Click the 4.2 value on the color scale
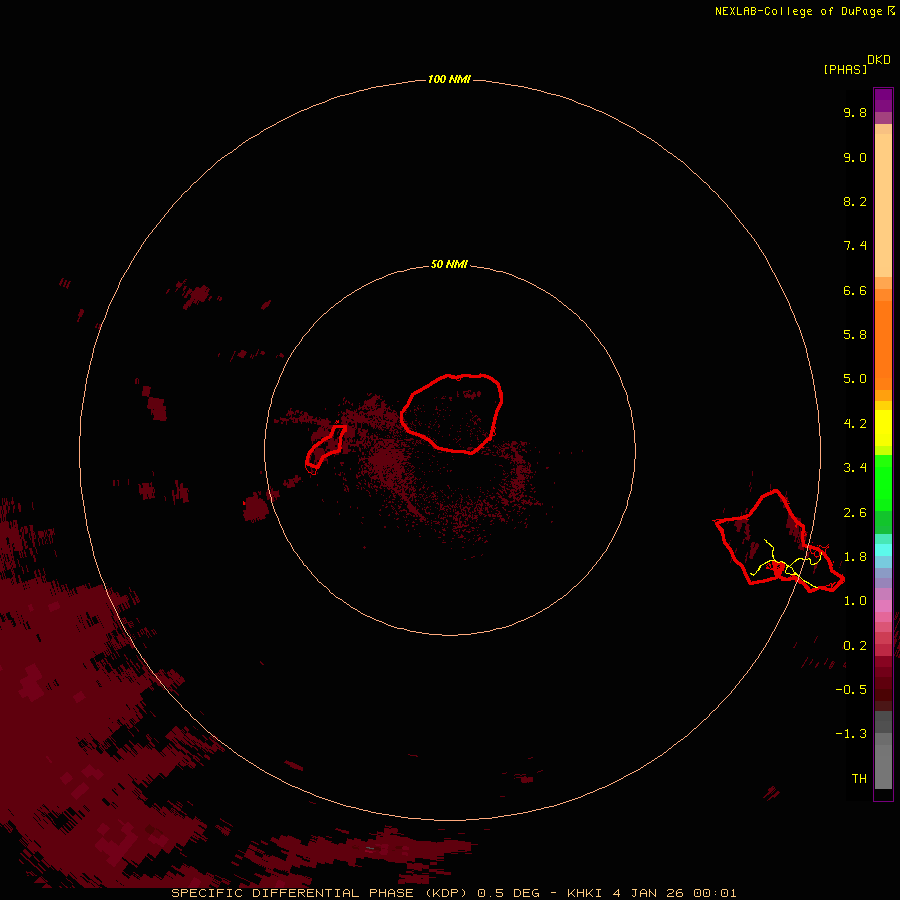This screenshot has height=900, width=900. 855,424
